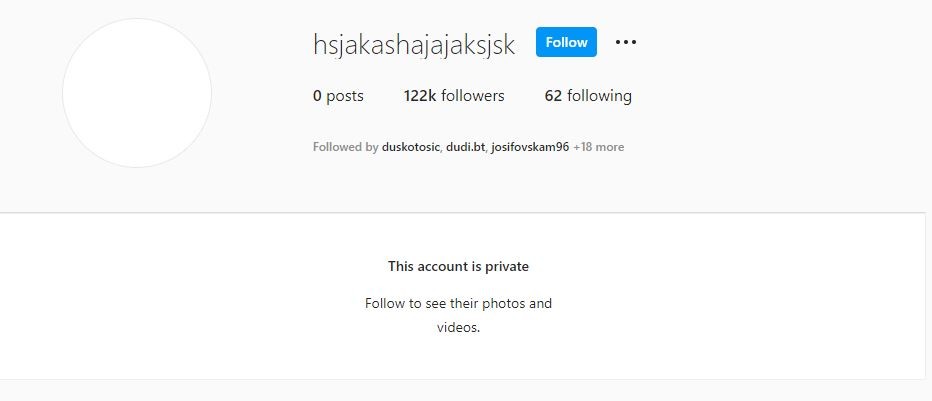Visit dudi.bt's profile
The height and width of the screenshot is (401, 932).
[466, 147]
